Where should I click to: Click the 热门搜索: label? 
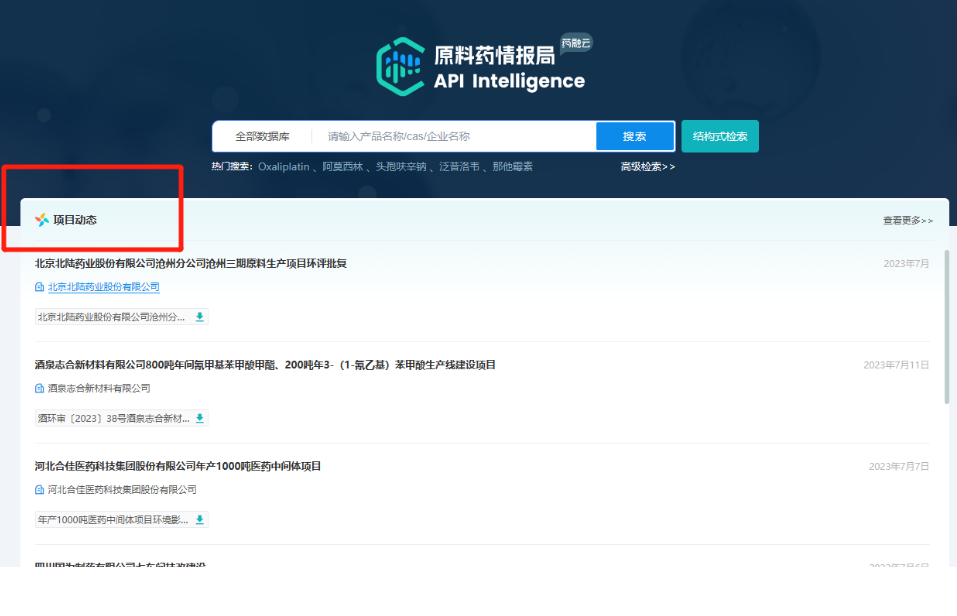(232, 167)
